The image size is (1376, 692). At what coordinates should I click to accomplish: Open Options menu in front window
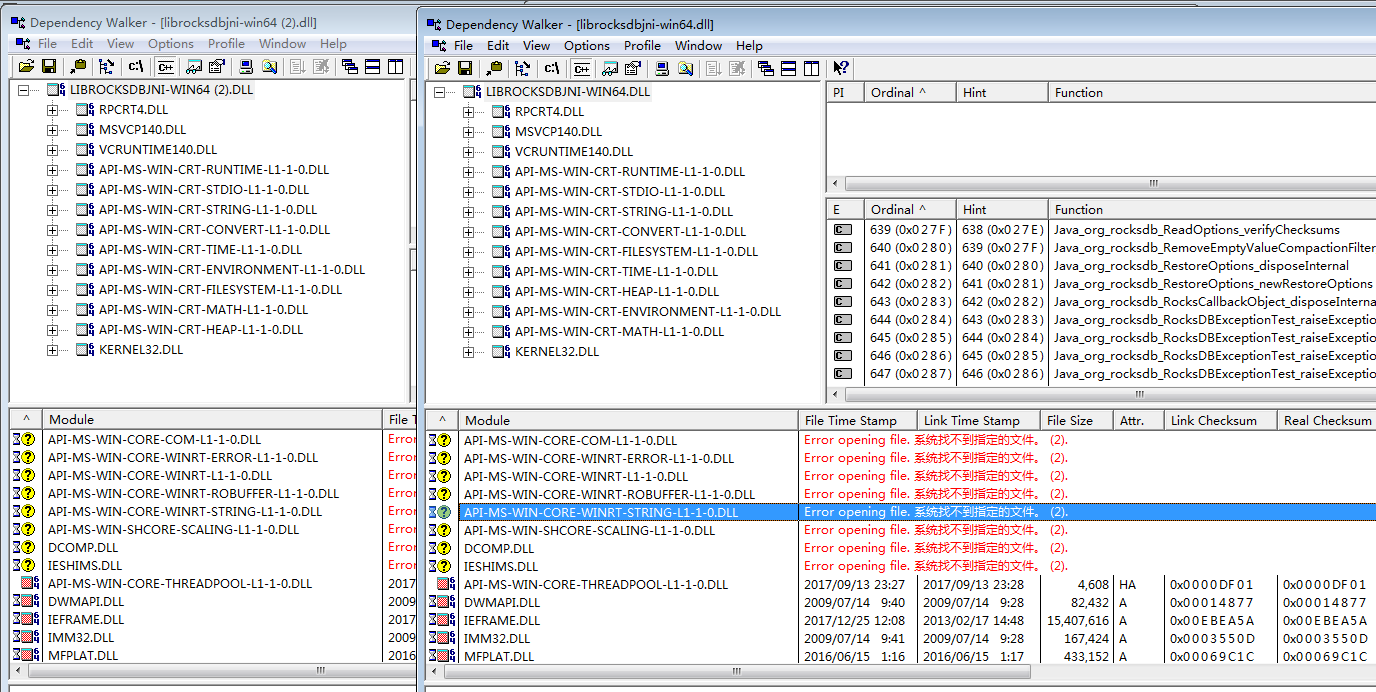[586, 45]
